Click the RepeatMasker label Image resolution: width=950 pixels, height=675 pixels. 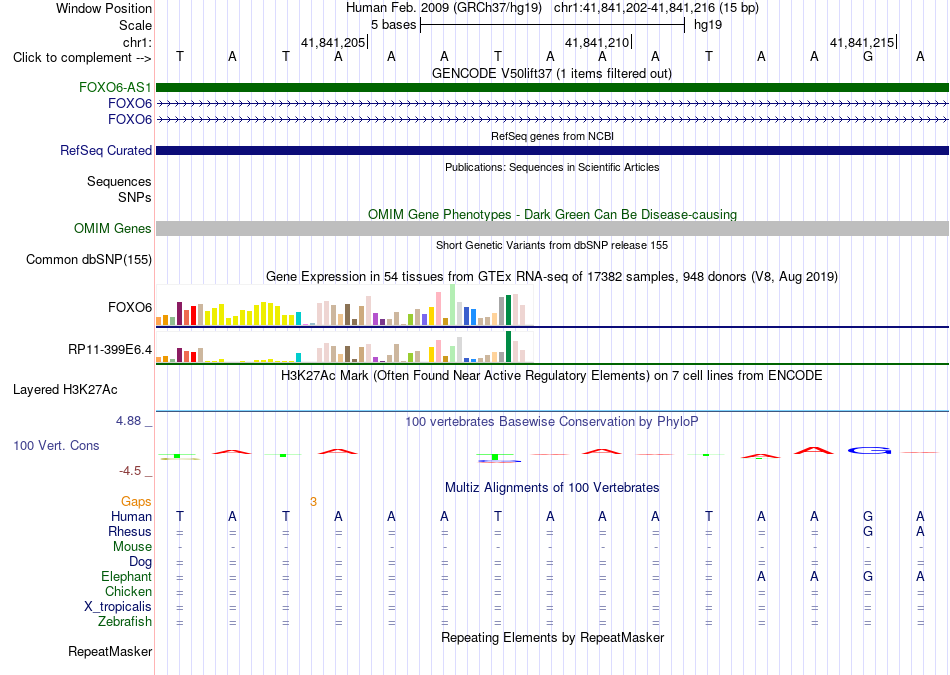click(110, 652)
